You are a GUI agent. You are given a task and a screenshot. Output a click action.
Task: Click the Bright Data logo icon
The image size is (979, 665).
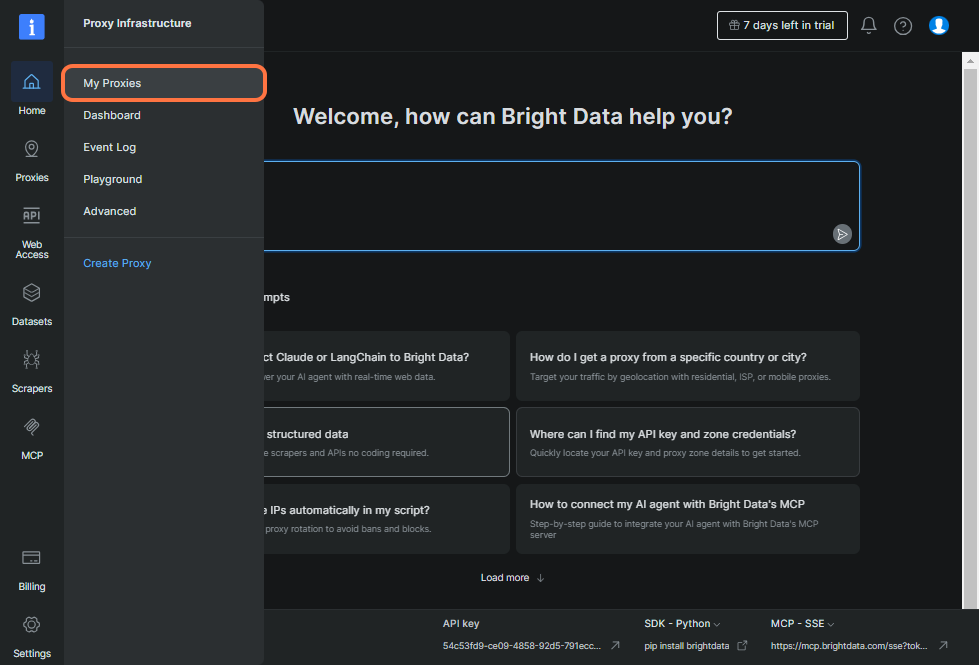pos(31,27)
